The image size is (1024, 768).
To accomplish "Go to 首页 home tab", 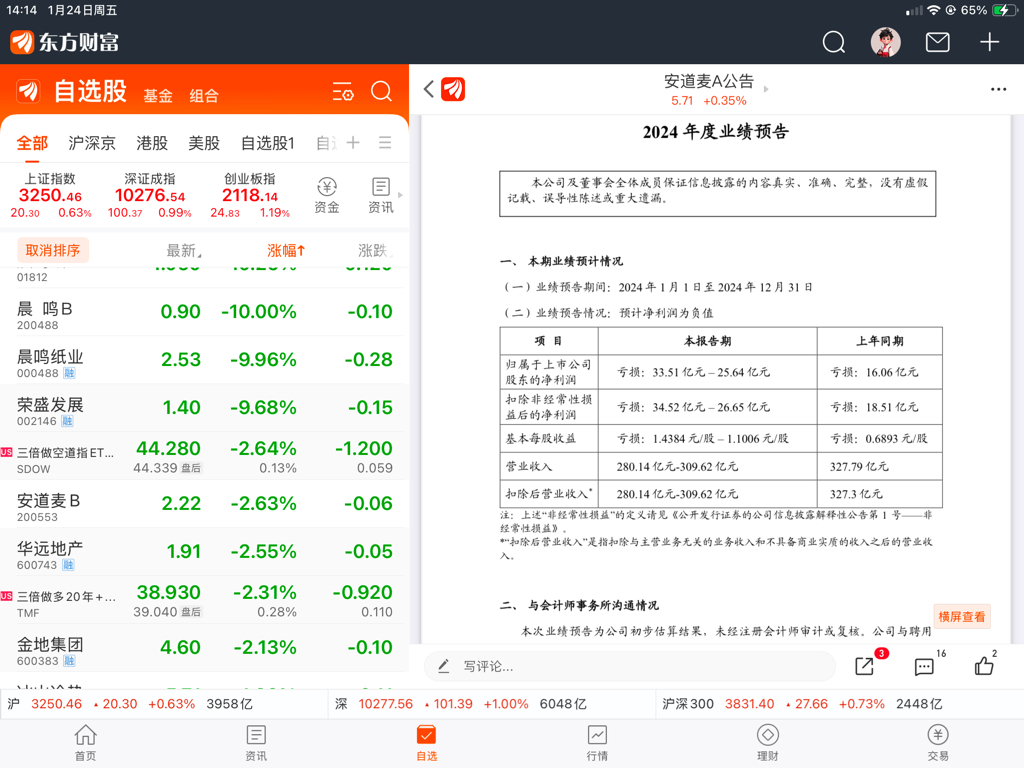I will coord(86,743).
